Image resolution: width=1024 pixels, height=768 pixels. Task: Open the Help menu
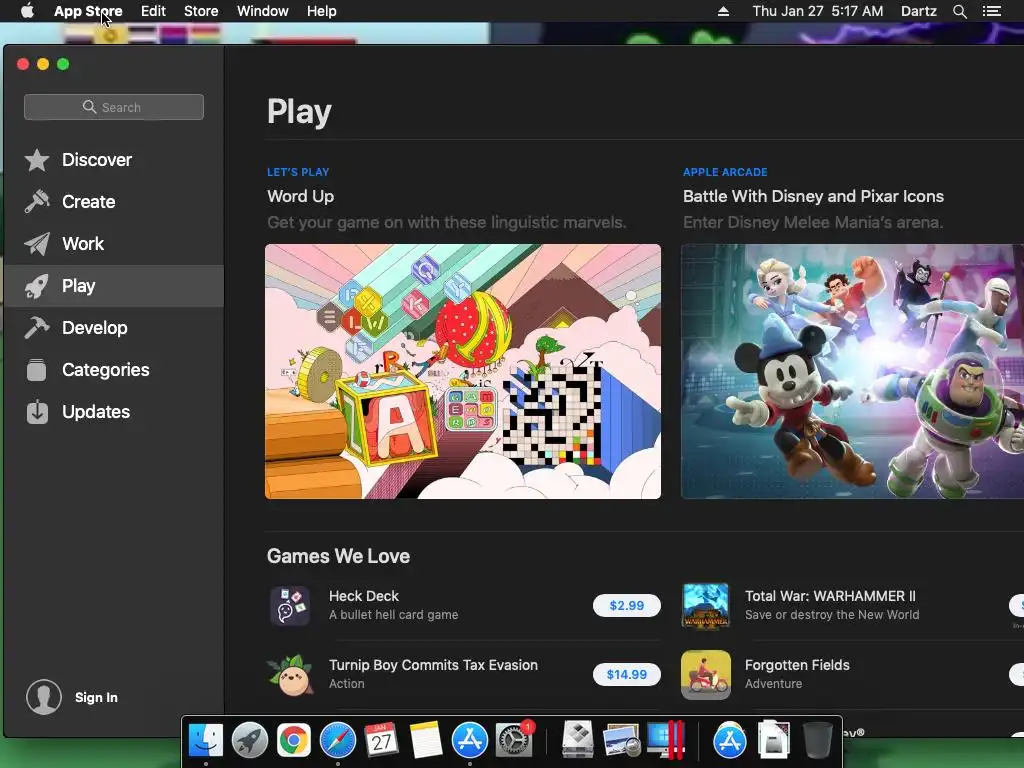322,11
